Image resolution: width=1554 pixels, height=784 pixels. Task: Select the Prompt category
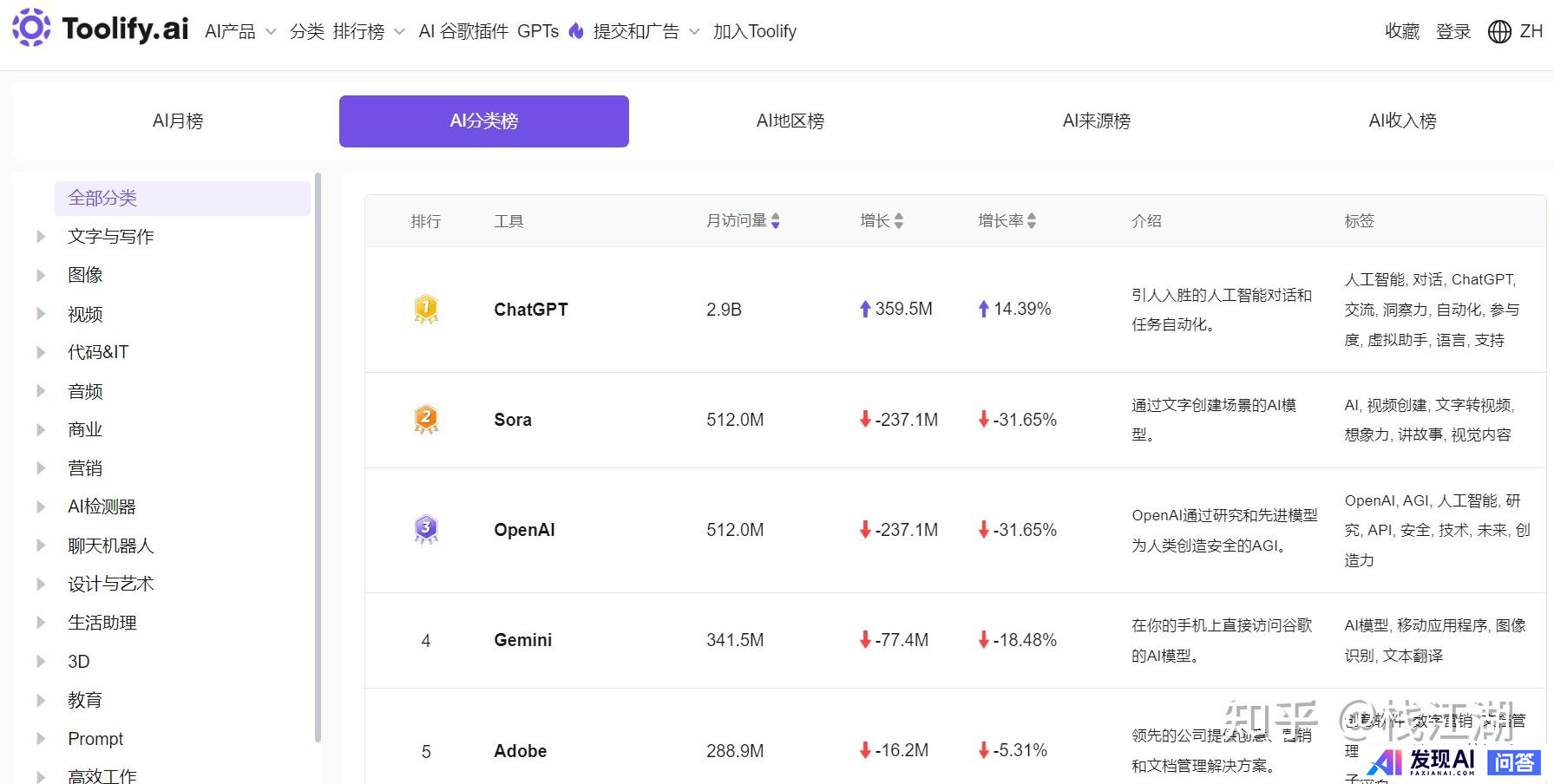click(95, 739)
